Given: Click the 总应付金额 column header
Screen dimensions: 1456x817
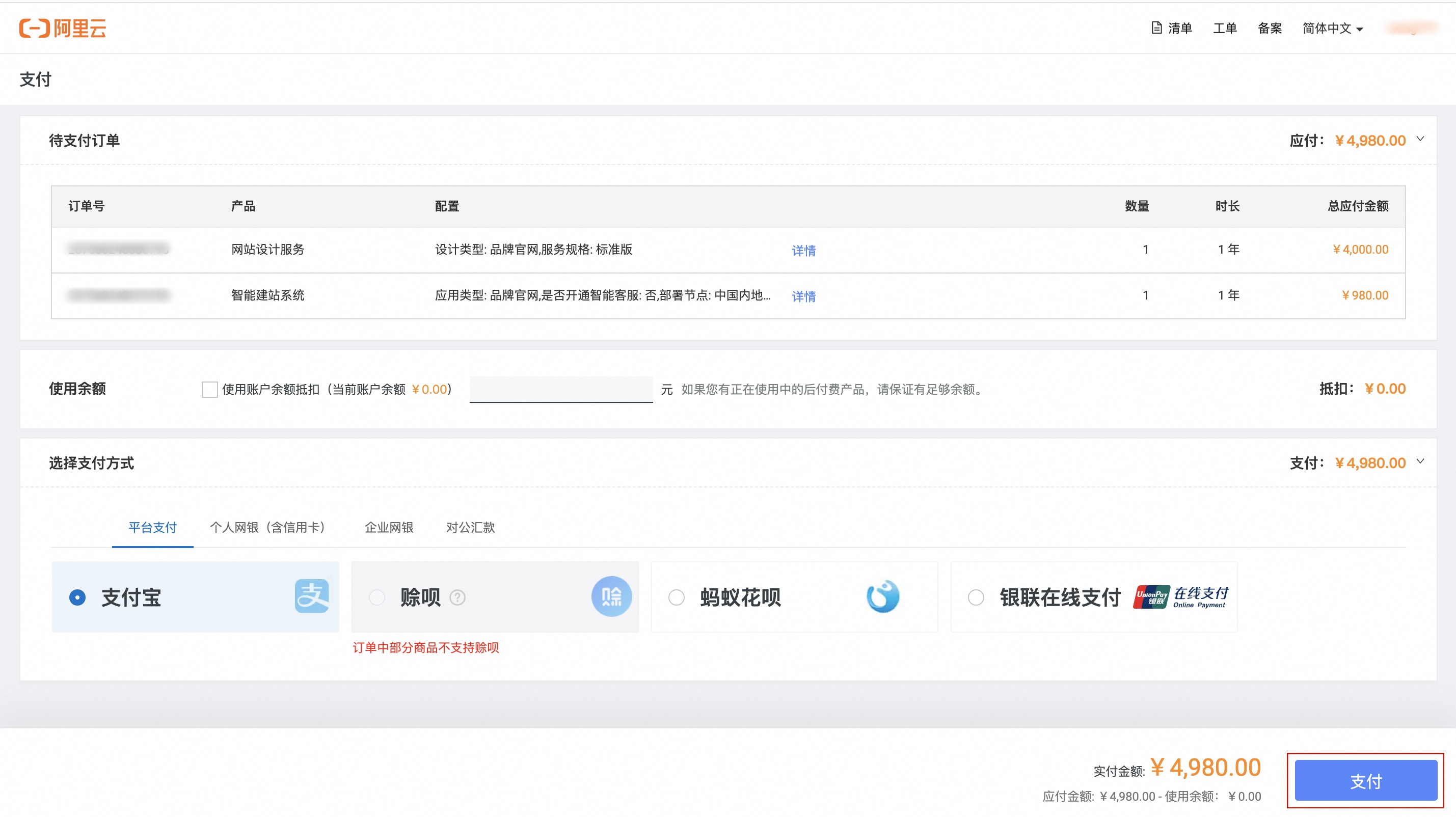Looking at the screenshot, I should (x=1358, y=206).
